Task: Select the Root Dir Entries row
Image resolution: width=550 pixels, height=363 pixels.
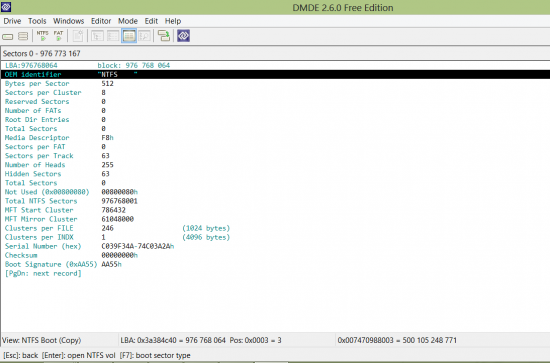Action: point(275,120)
